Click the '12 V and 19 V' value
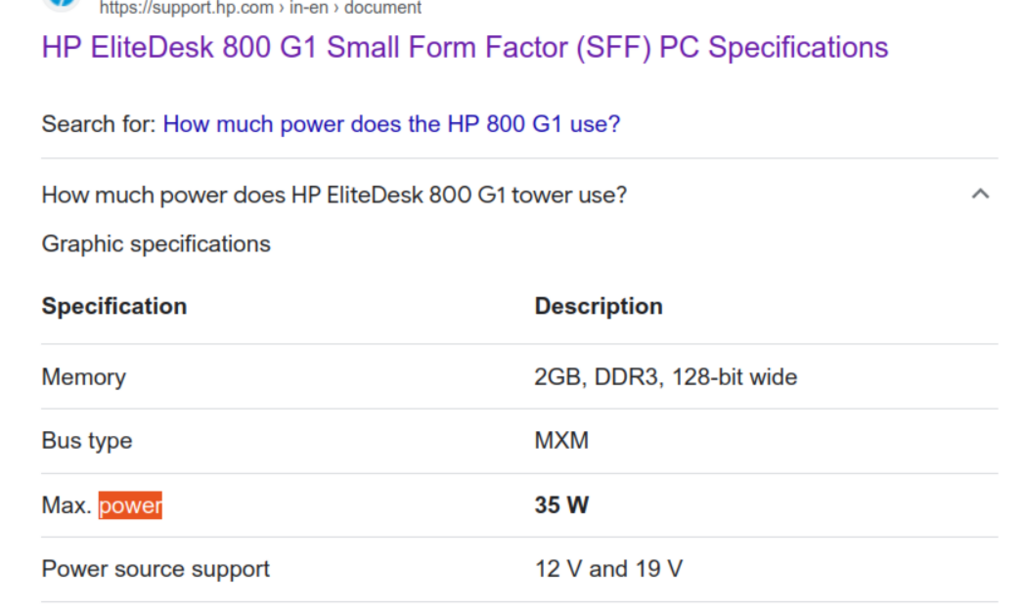The height and width of the screenshot is (609, 1024). tap(608, 570)
